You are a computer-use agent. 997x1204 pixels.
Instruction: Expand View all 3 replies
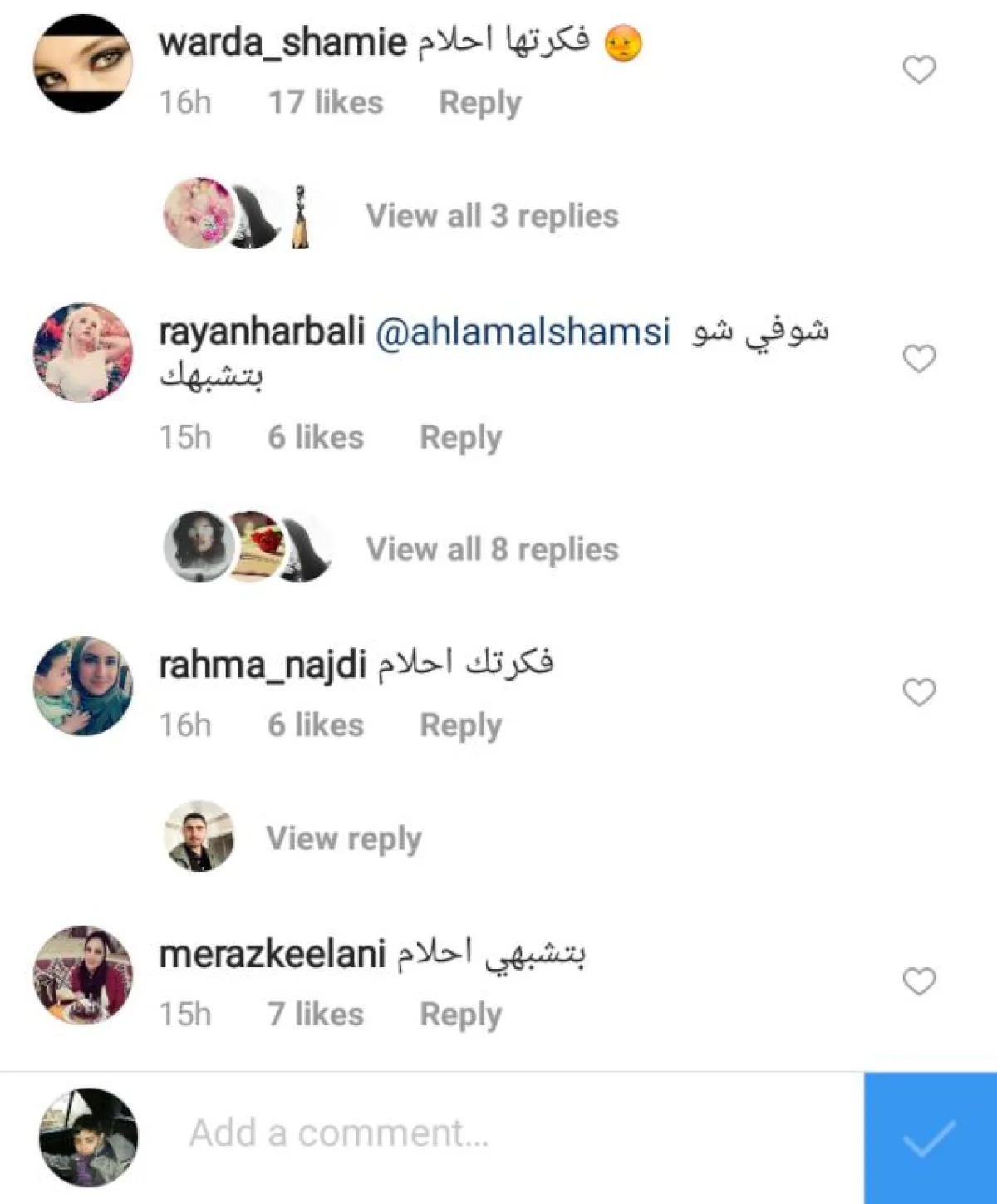(x=492, y=216)
